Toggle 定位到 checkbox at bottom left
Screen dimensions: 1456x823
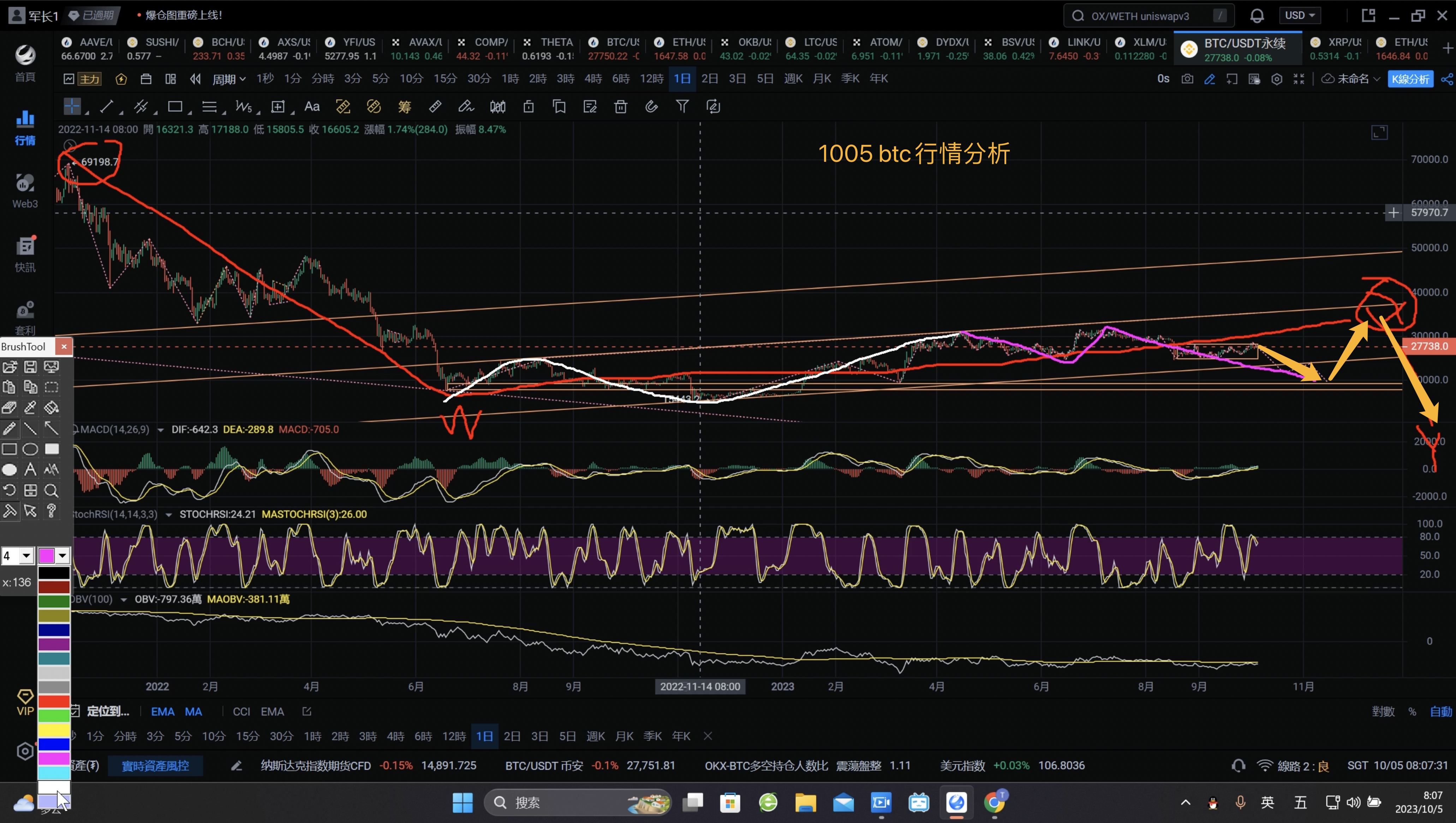pyautogui.click(x=75, y=712)
